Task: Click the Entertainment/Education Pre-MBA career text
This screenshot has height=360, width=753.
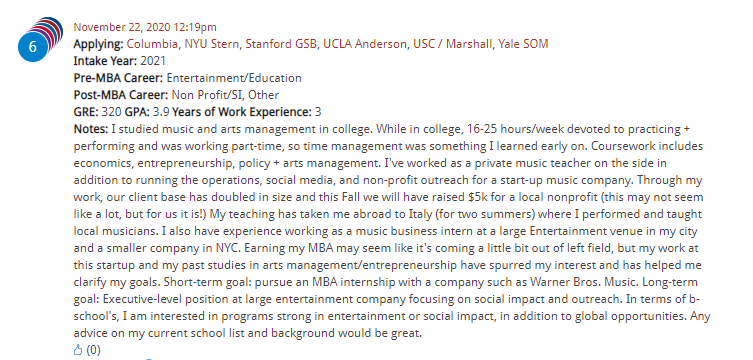Action: (x=234, y=78)
